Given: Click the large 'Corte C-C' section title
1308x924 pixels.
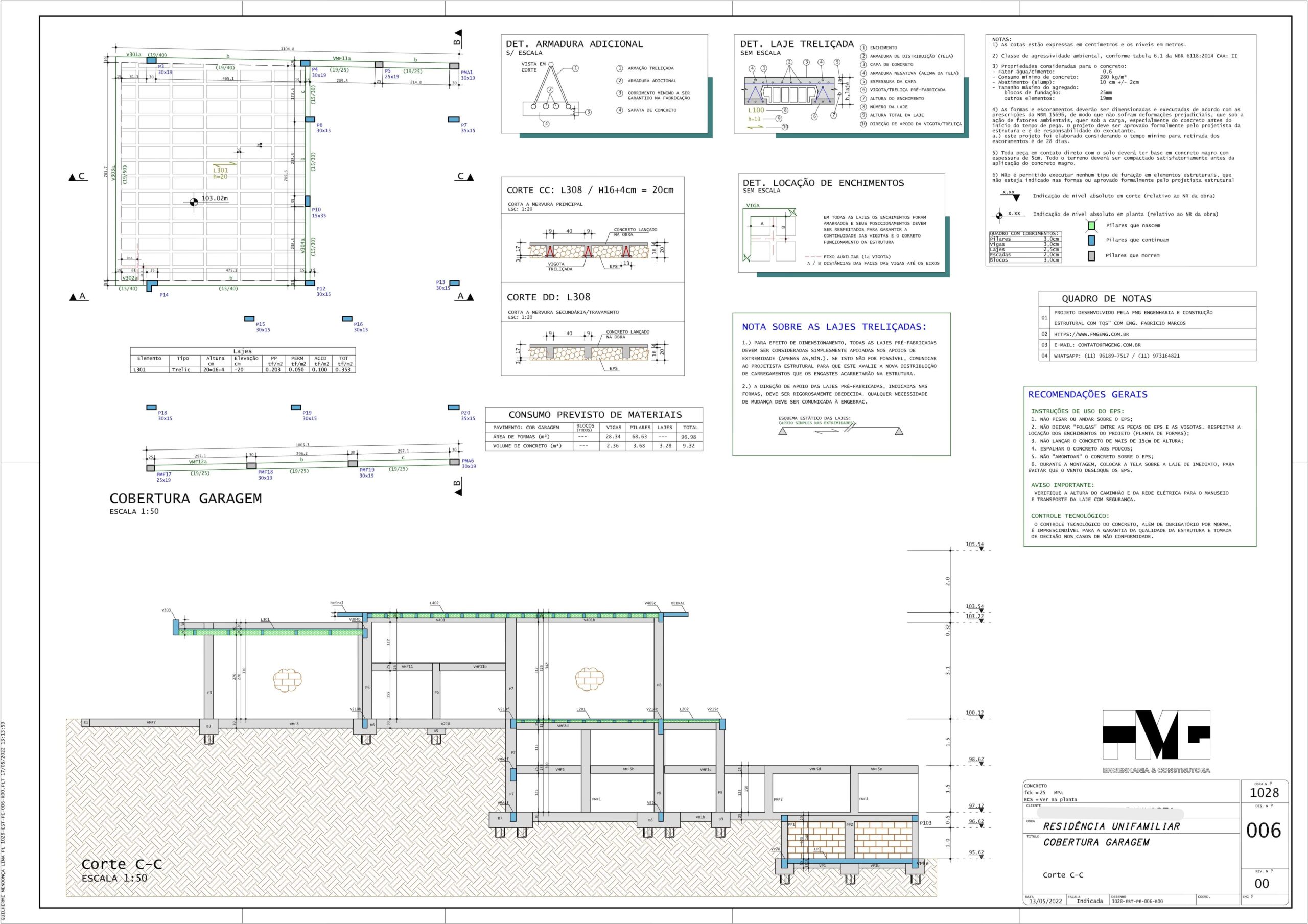Looking at the screenshot, I should pyautogui.click(x=122, y=864).
